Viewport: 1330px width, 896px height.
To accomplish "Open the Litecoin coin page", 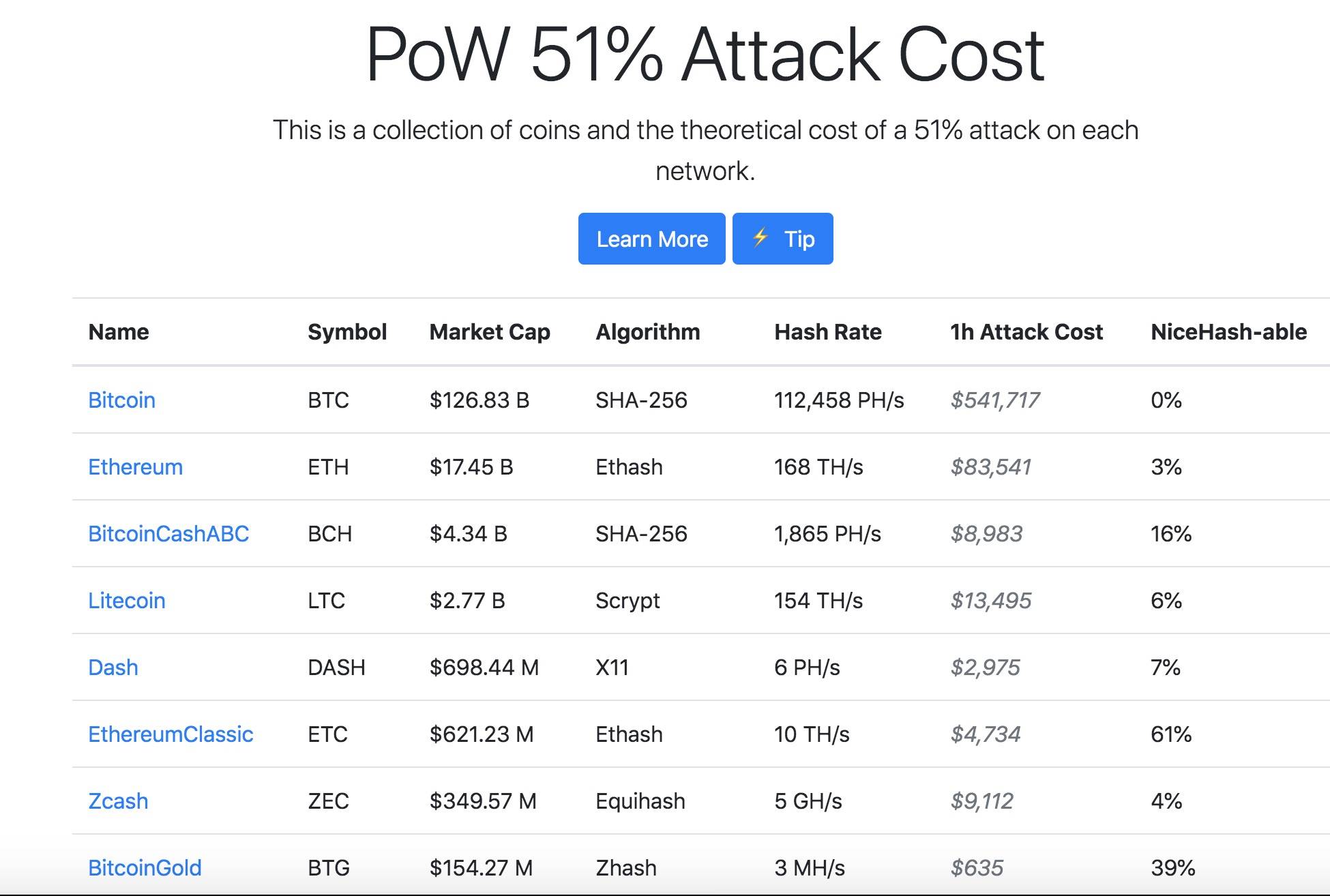I will click(x=126, y=601).
